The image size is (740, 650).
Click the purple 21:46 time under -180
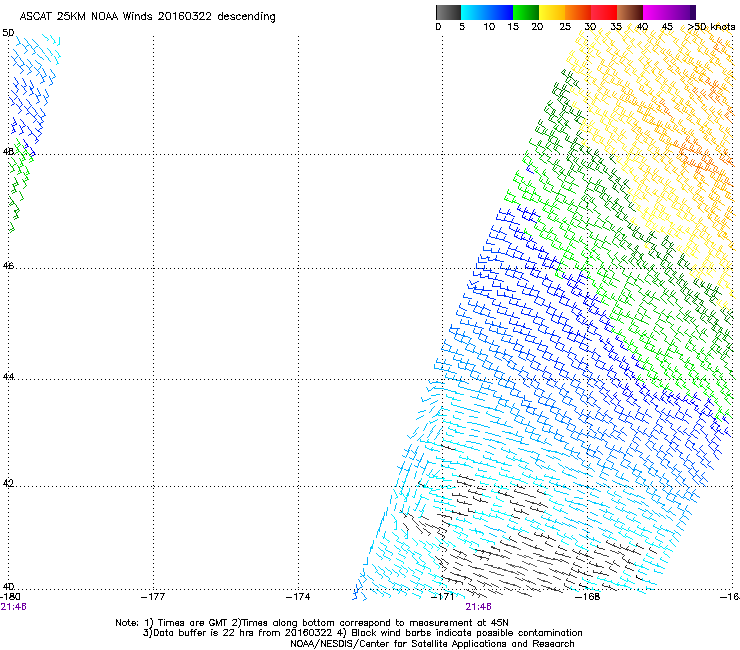[13, 607]
